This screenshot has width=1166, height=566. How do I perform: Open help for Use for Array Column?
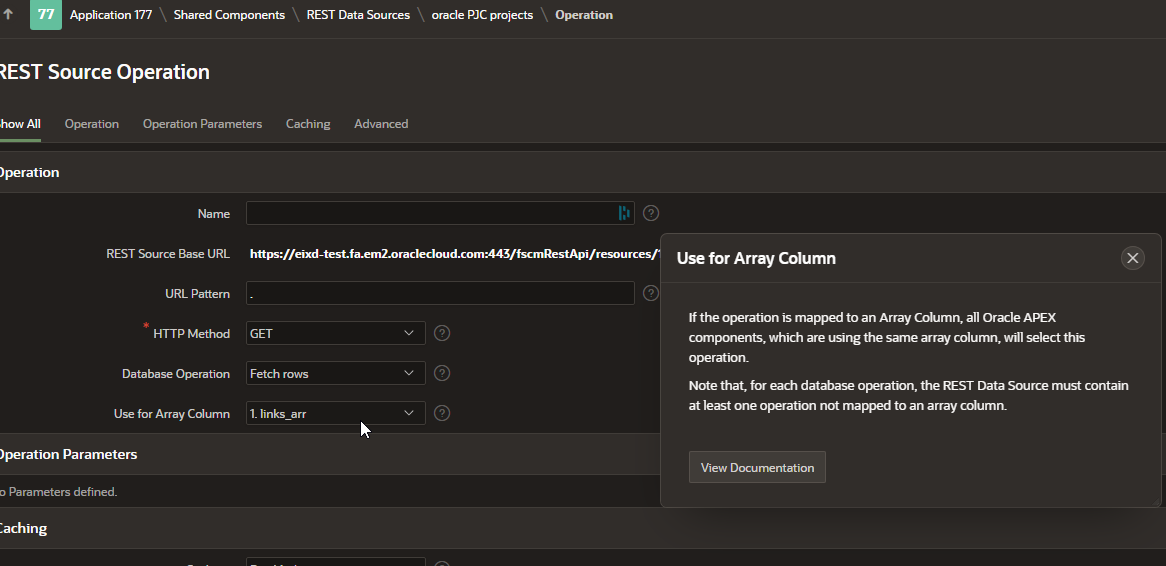pos(442,413)
